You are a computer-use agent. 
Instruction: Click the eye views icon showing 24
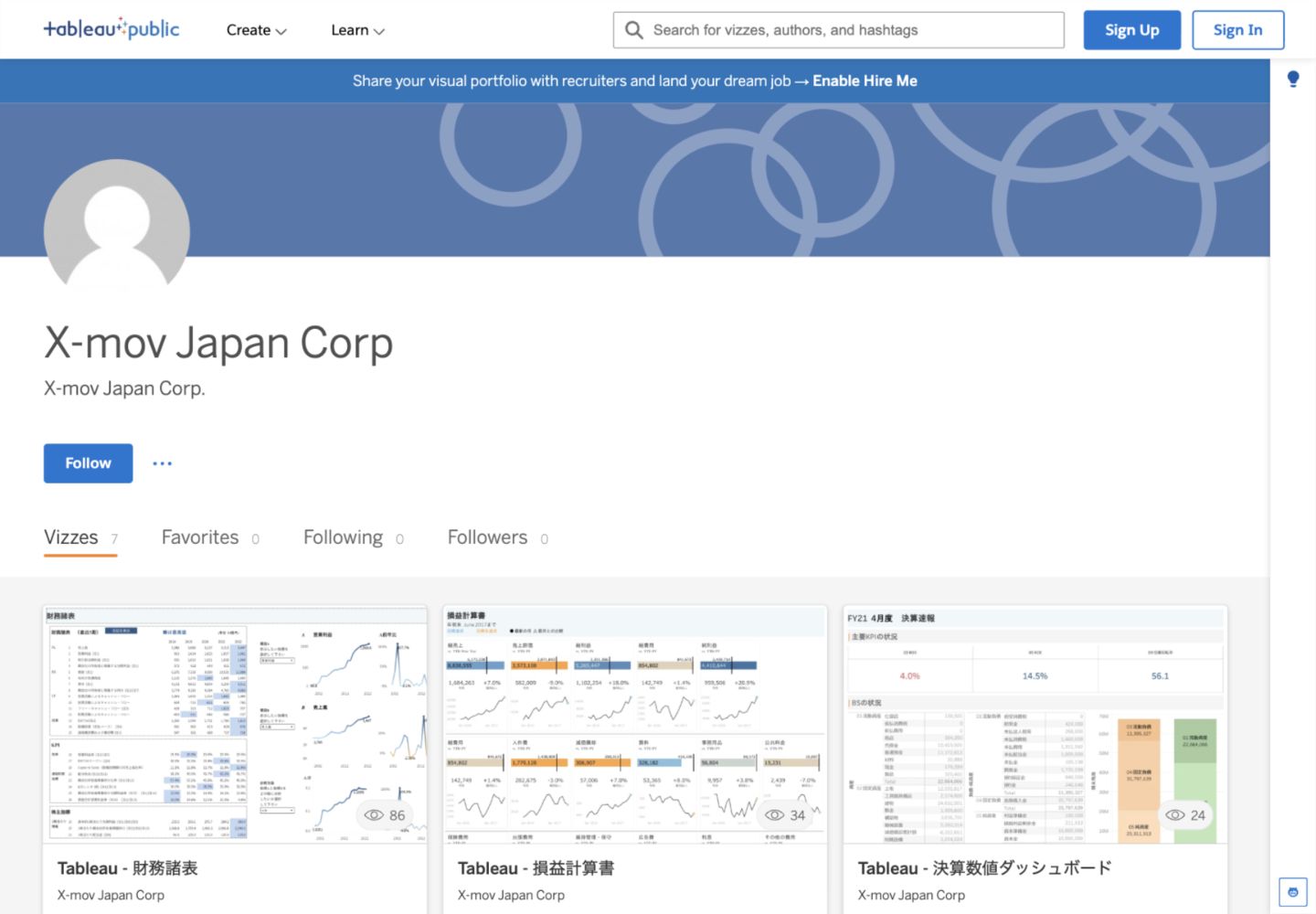pos(1175,815)
